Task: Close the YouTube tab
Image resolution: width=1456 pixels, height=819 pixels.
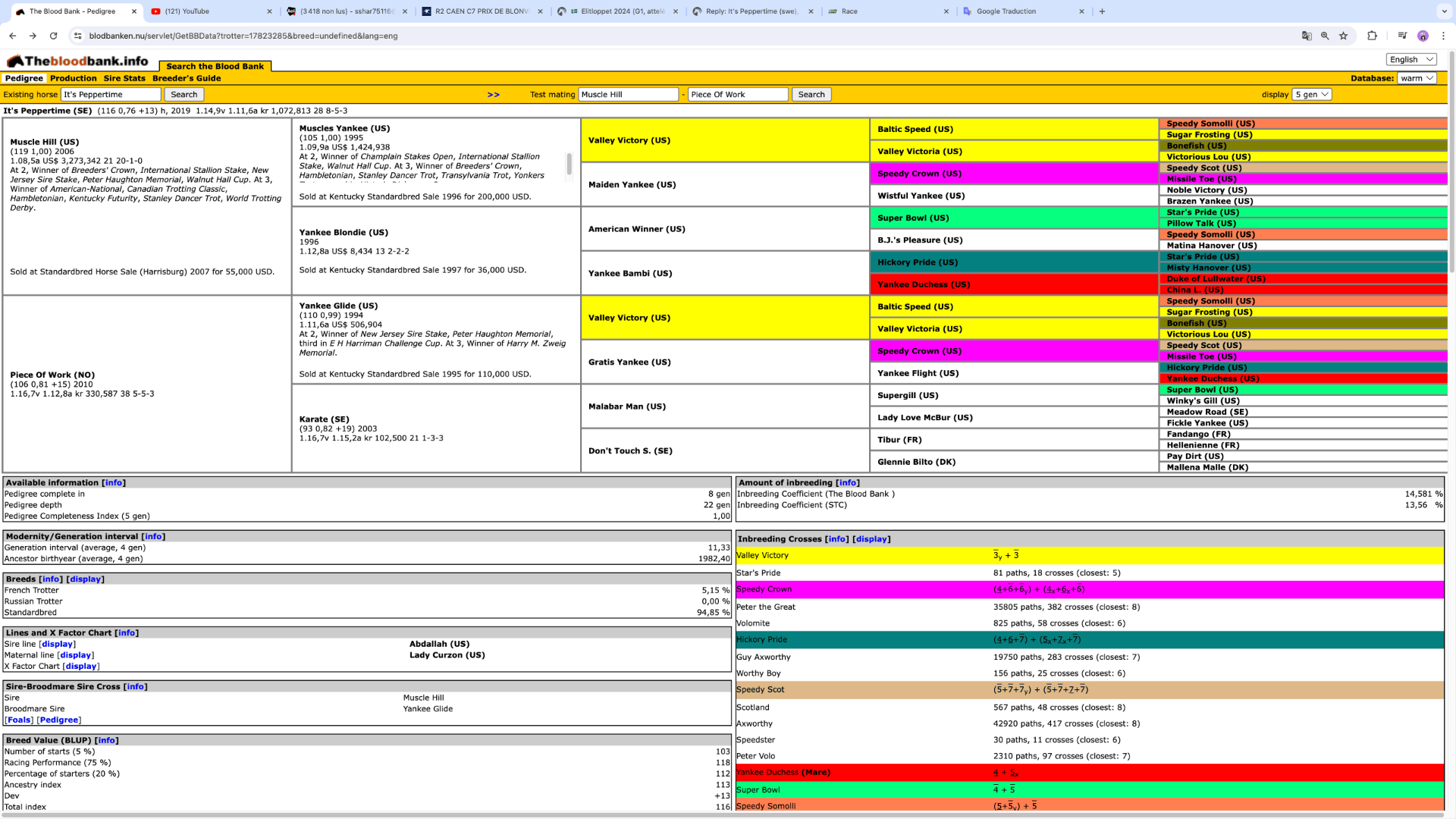Action: coord(269,11)
